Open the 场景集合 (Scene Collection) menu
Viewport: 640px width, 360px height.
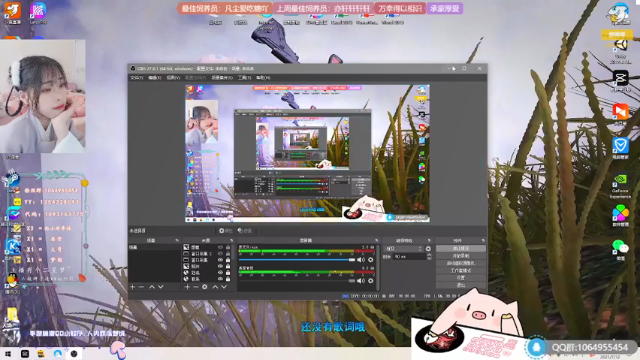pos(222,78)
